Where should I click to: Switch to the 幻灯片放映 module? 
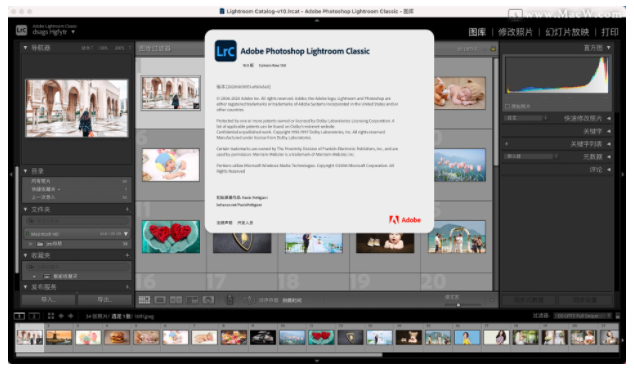567,32
